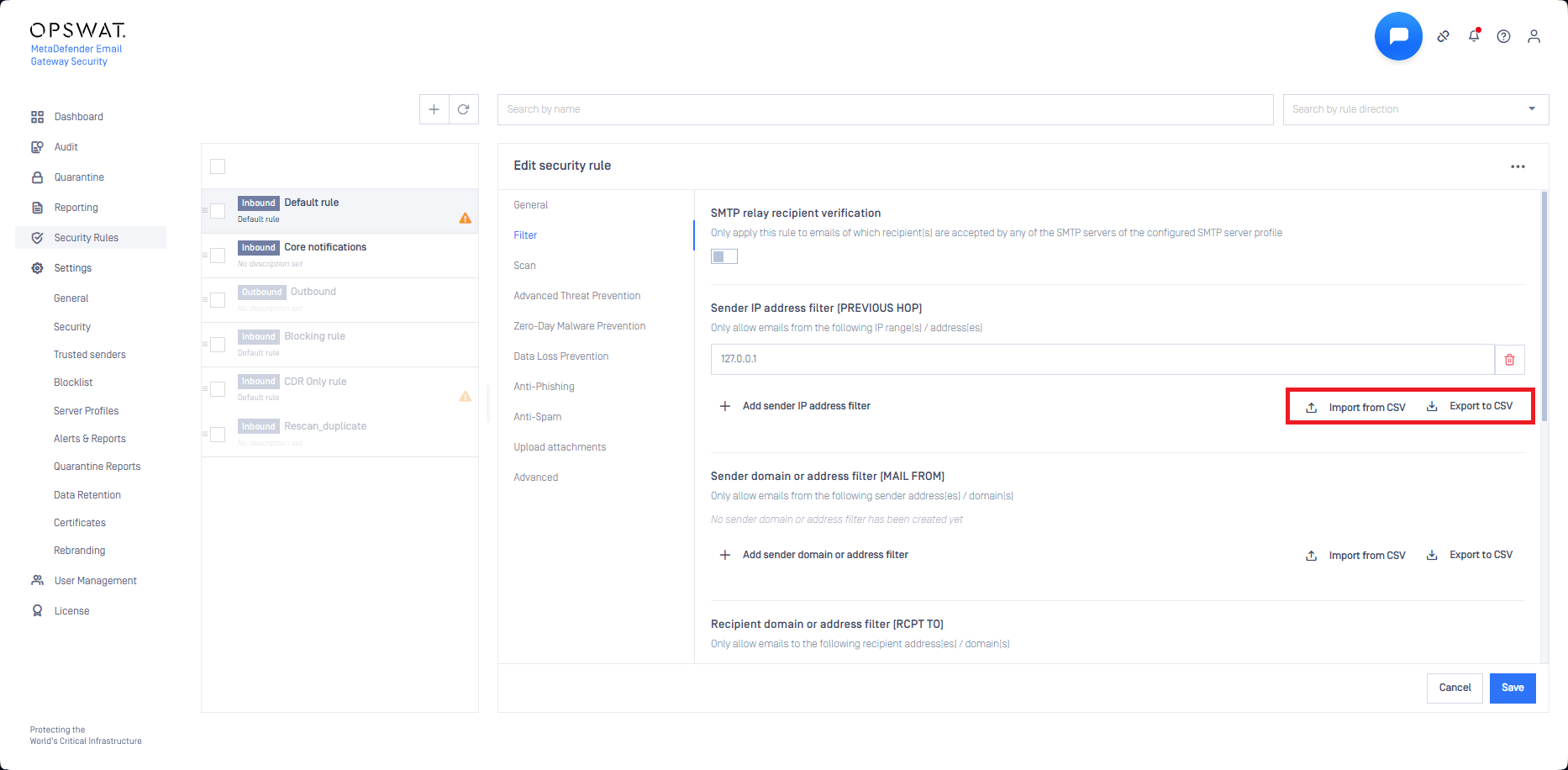The width and height of the screenshot is (1568, 770).
Task: Focus the Search by name field
Action: point(885,109)
